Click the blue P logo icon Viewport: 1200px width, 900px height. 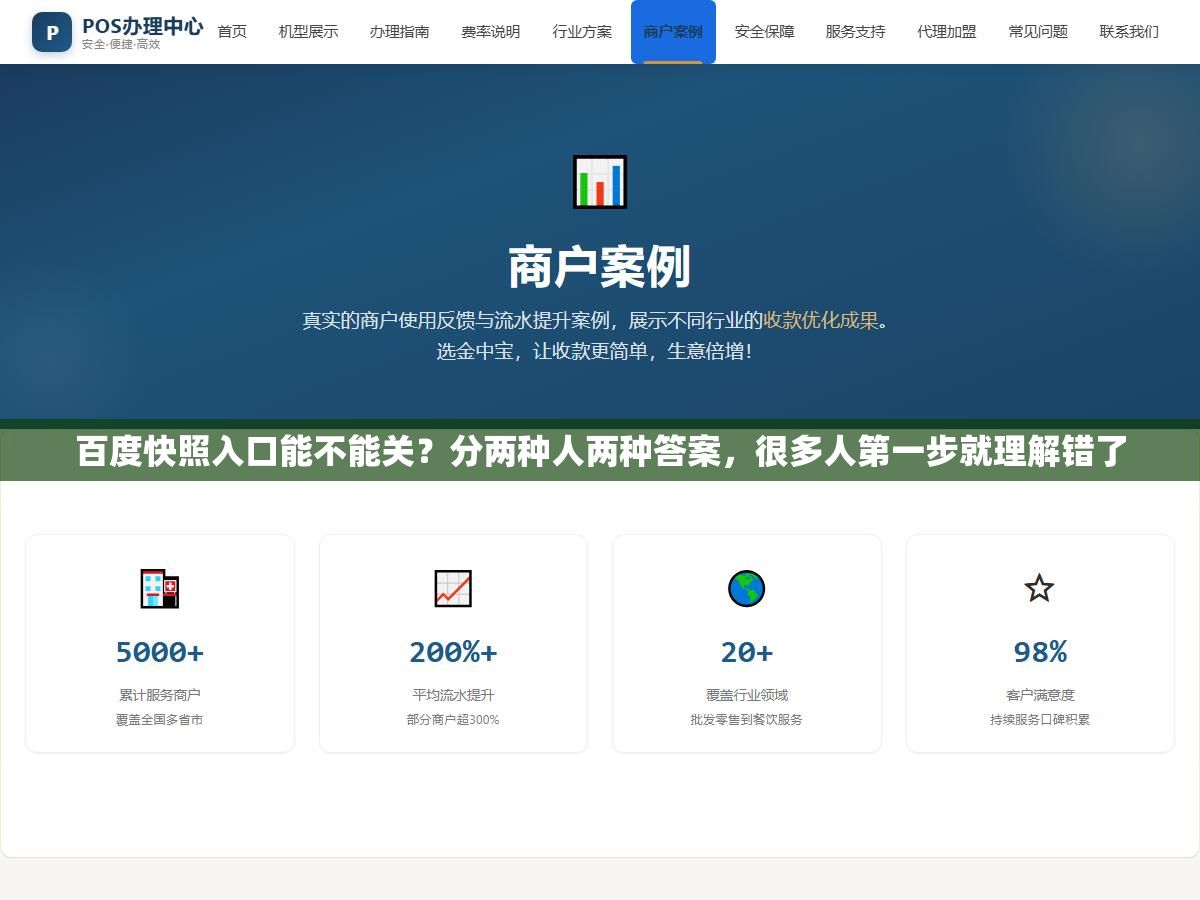(52, 32)
